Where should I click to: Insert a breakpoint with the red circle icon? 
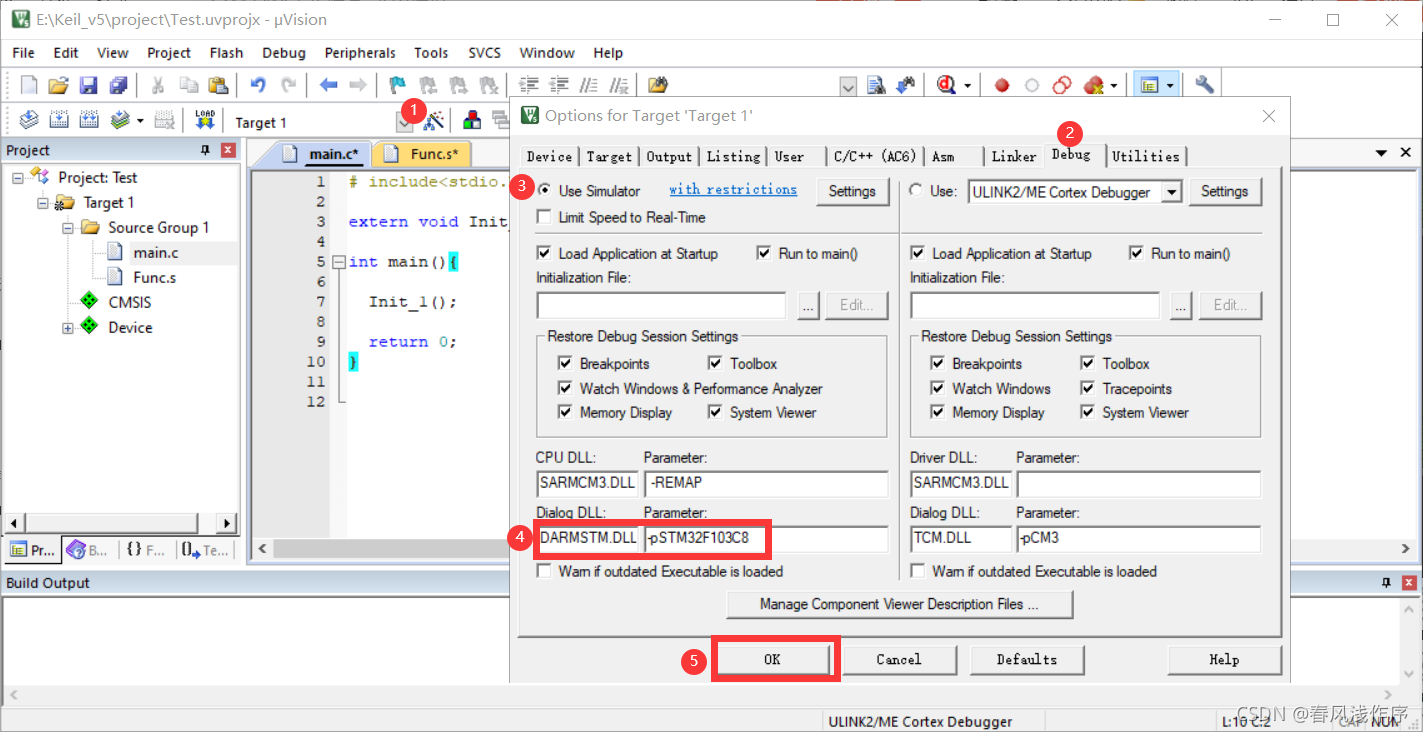pos(1002,85)
